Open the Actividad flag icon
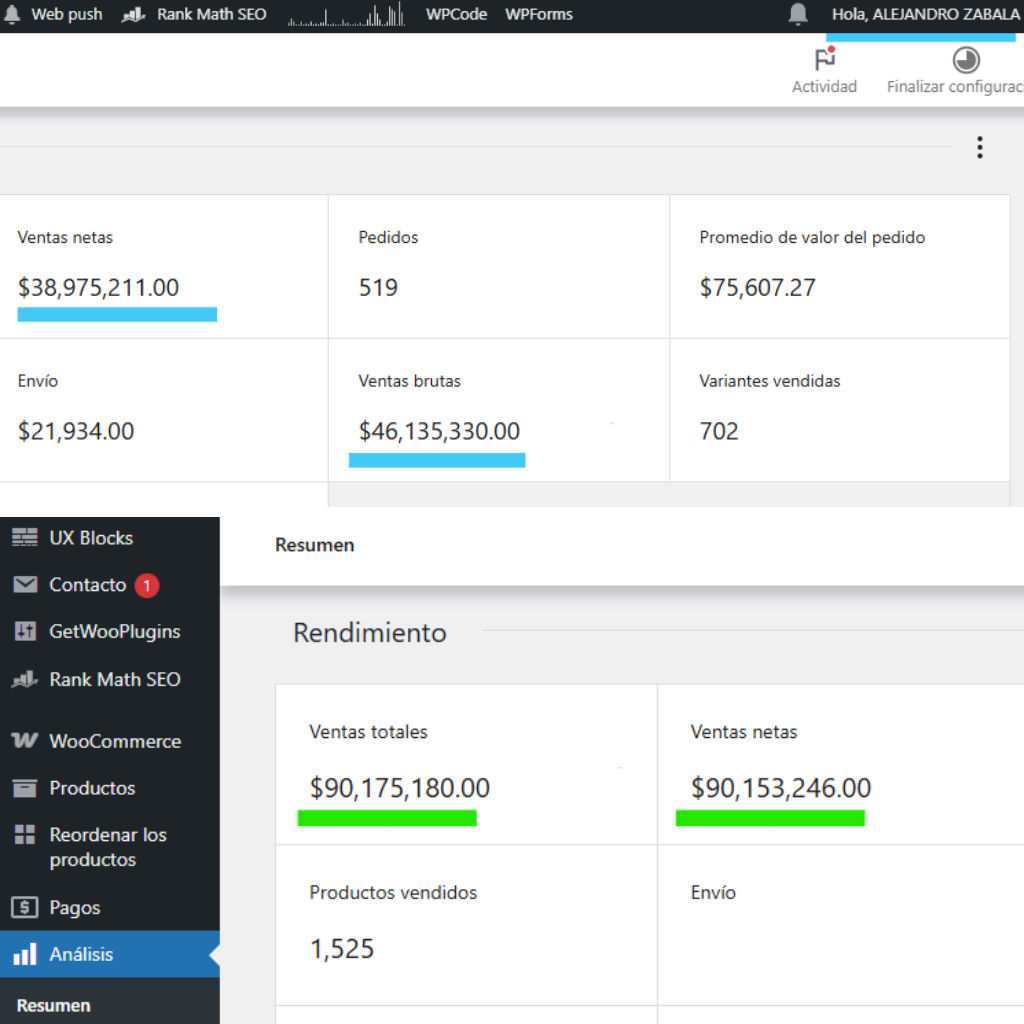The image size is (1024, 1024). pyautogui.click(x=824, y=60)
